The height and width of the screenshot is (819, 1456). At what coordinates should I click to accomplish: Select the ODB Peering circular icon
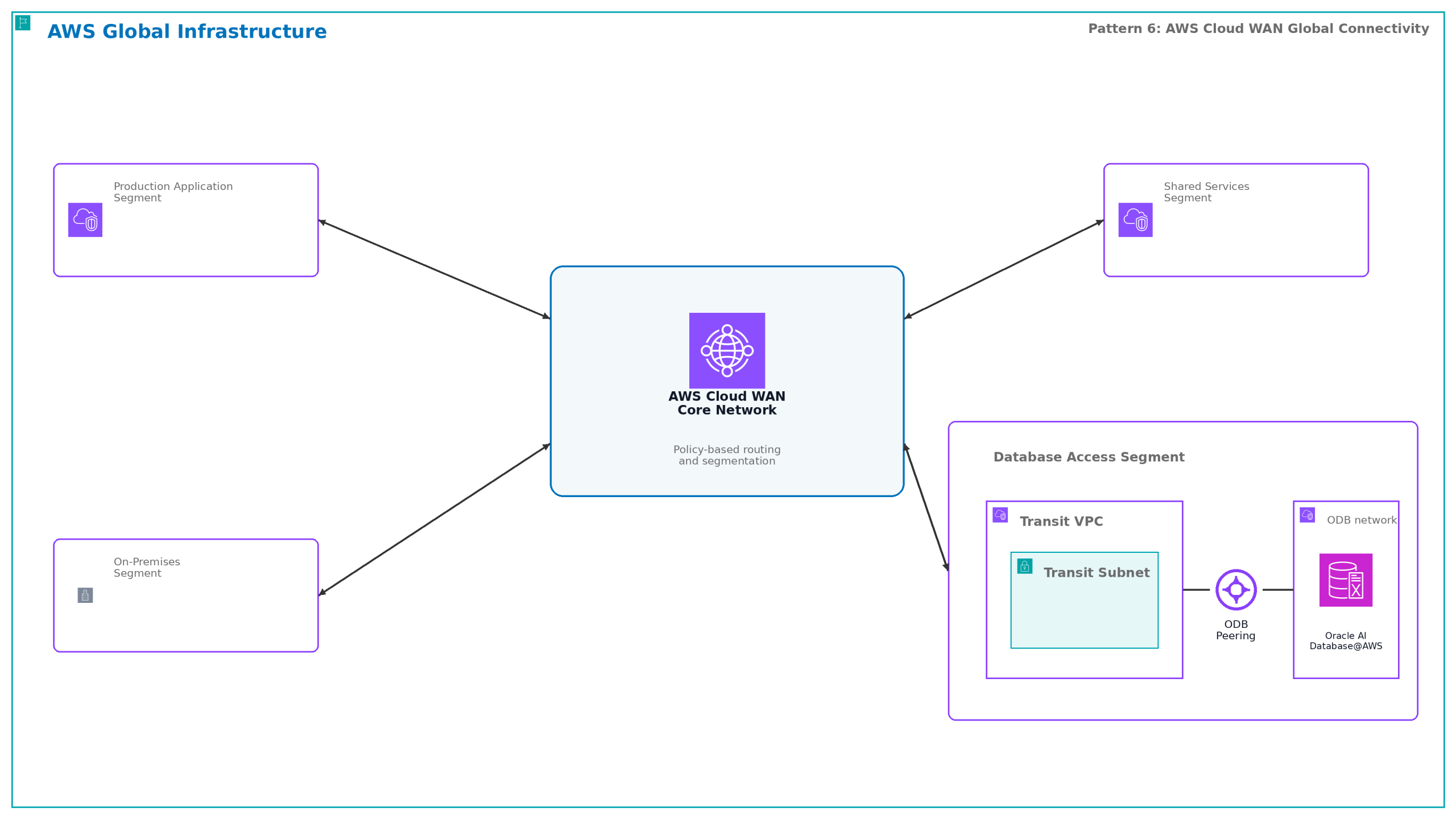(x=1236, y=590)
